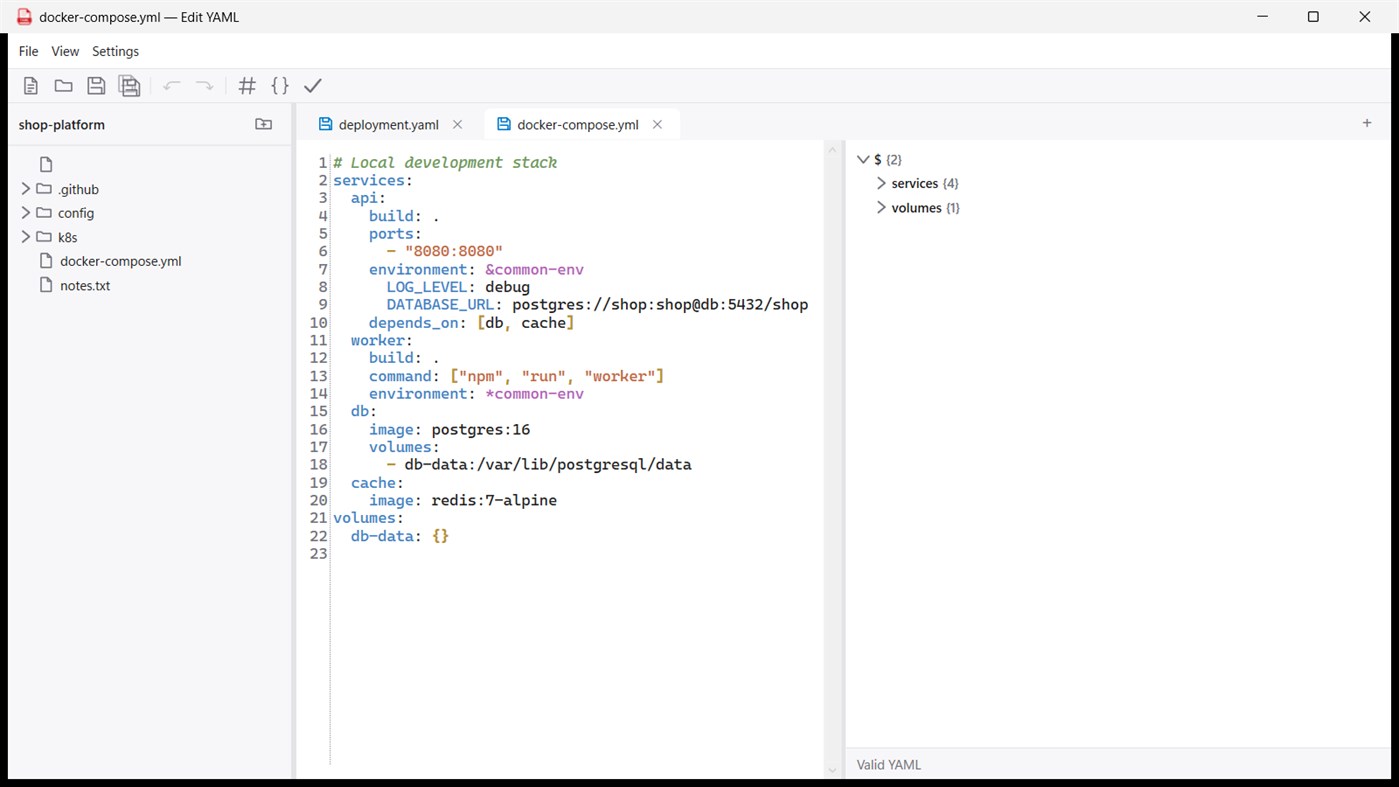
Task: Click the redis:7-alpine image value
Action: coord(494,500)
